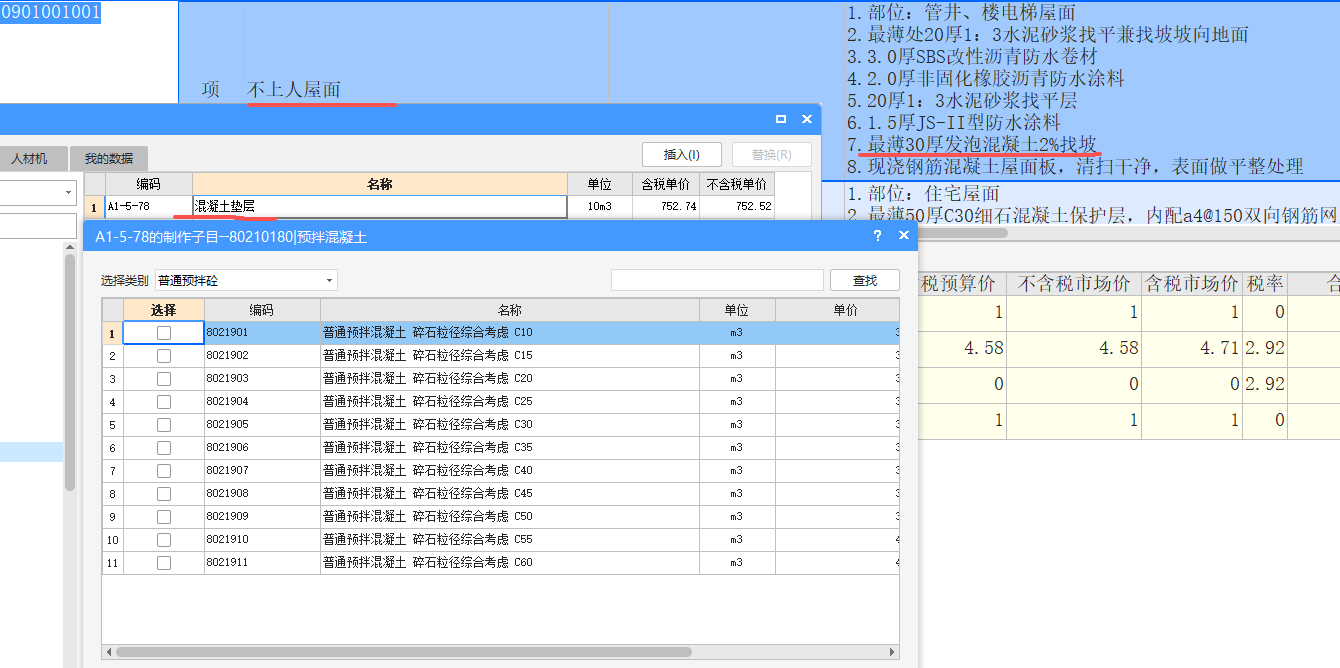Select the code cell A1-5-78
The image size is (1340, 668).
coord(149,206)
